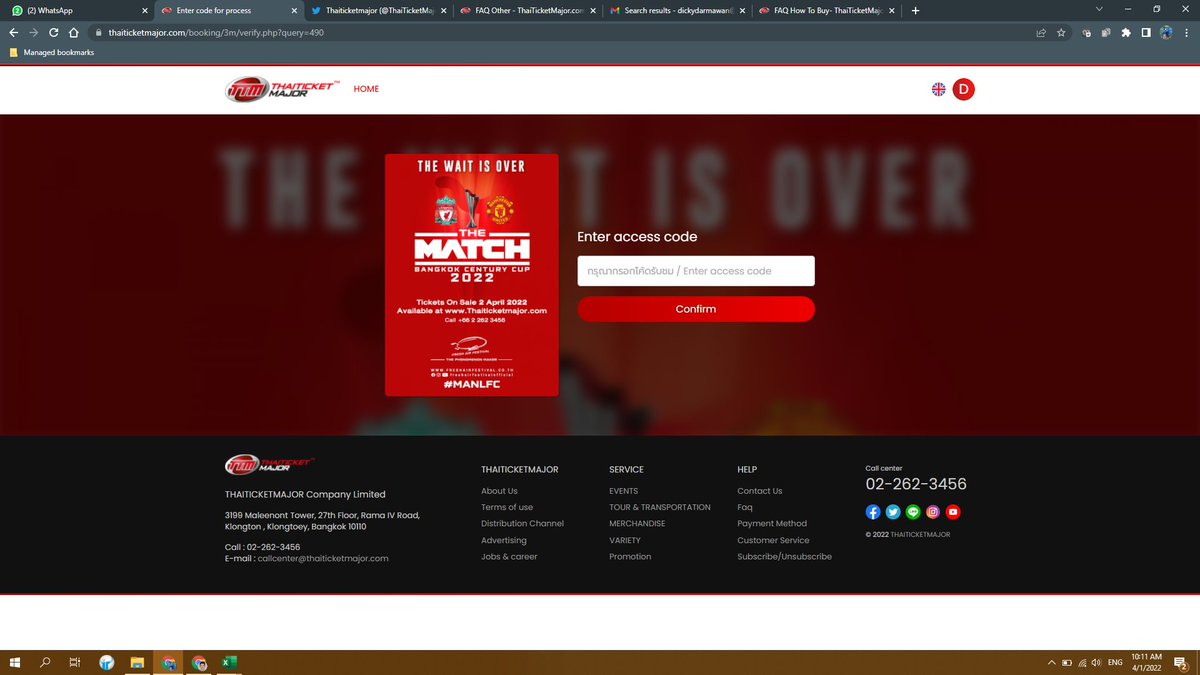Switch to Gmail Search results tab
1200x675 pixels.
[676, 10]
